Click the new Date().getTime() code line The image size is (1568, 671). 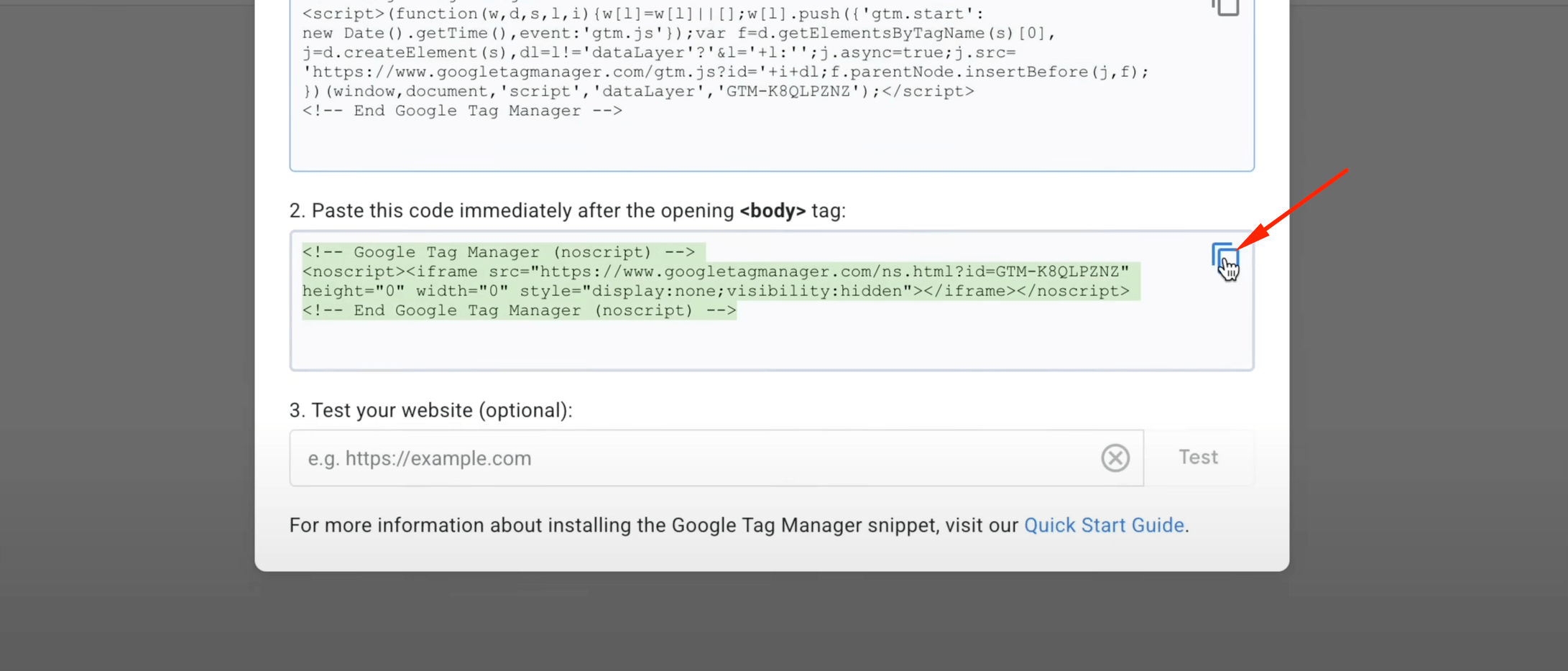tap(678, 33)
